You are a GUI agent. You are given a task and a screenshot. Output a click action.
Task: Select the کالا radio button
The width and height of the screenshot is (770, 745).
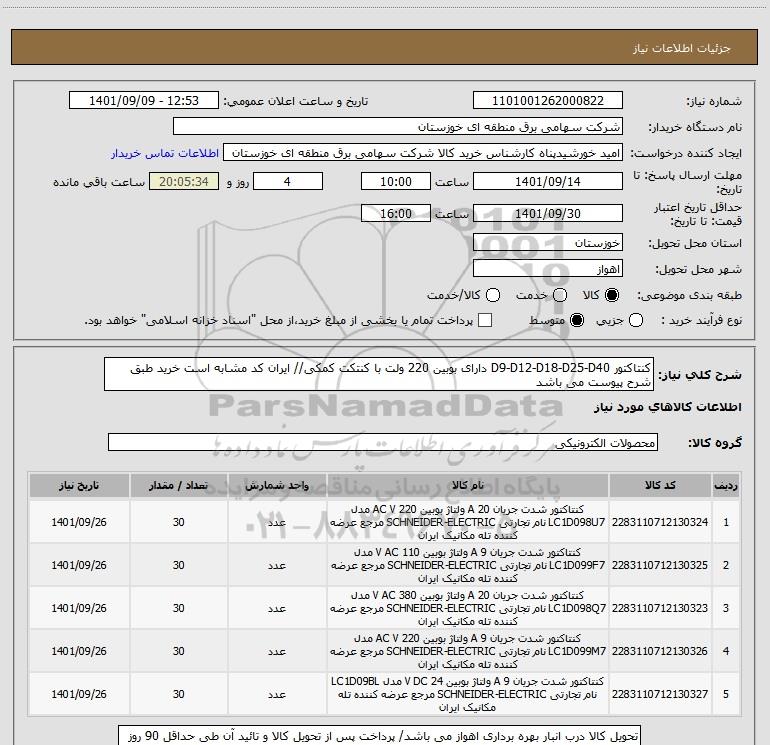pyautogui.click(x=612, y=295)
